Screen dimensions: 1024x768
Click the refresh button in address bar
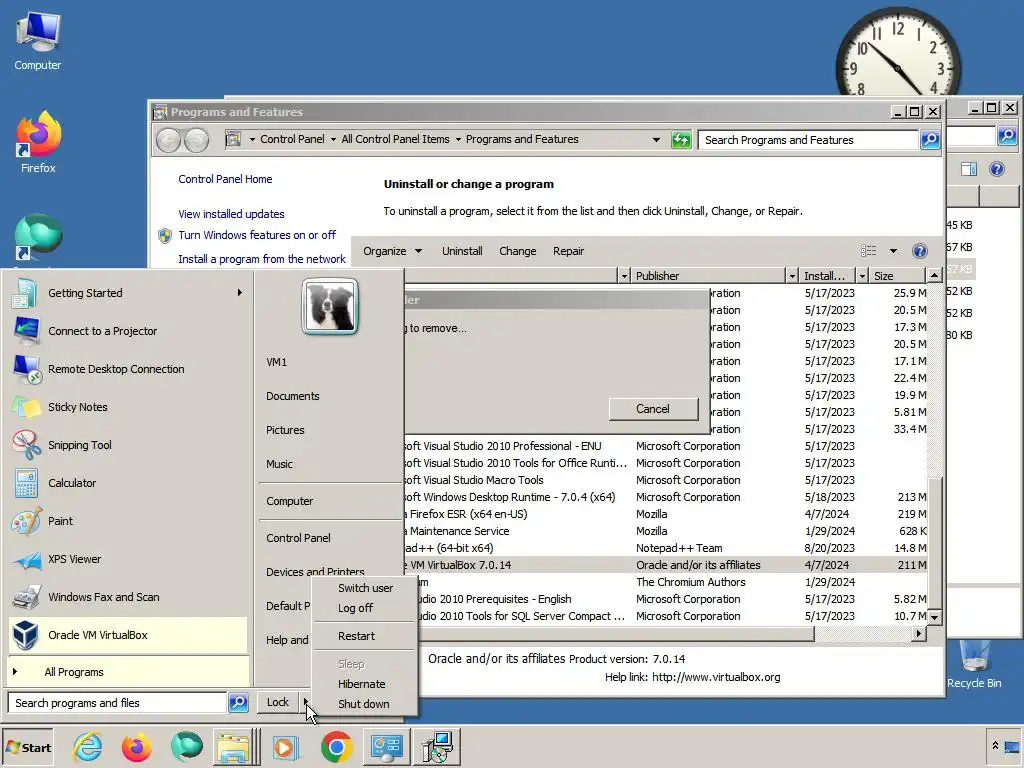[x=680, y=139]
